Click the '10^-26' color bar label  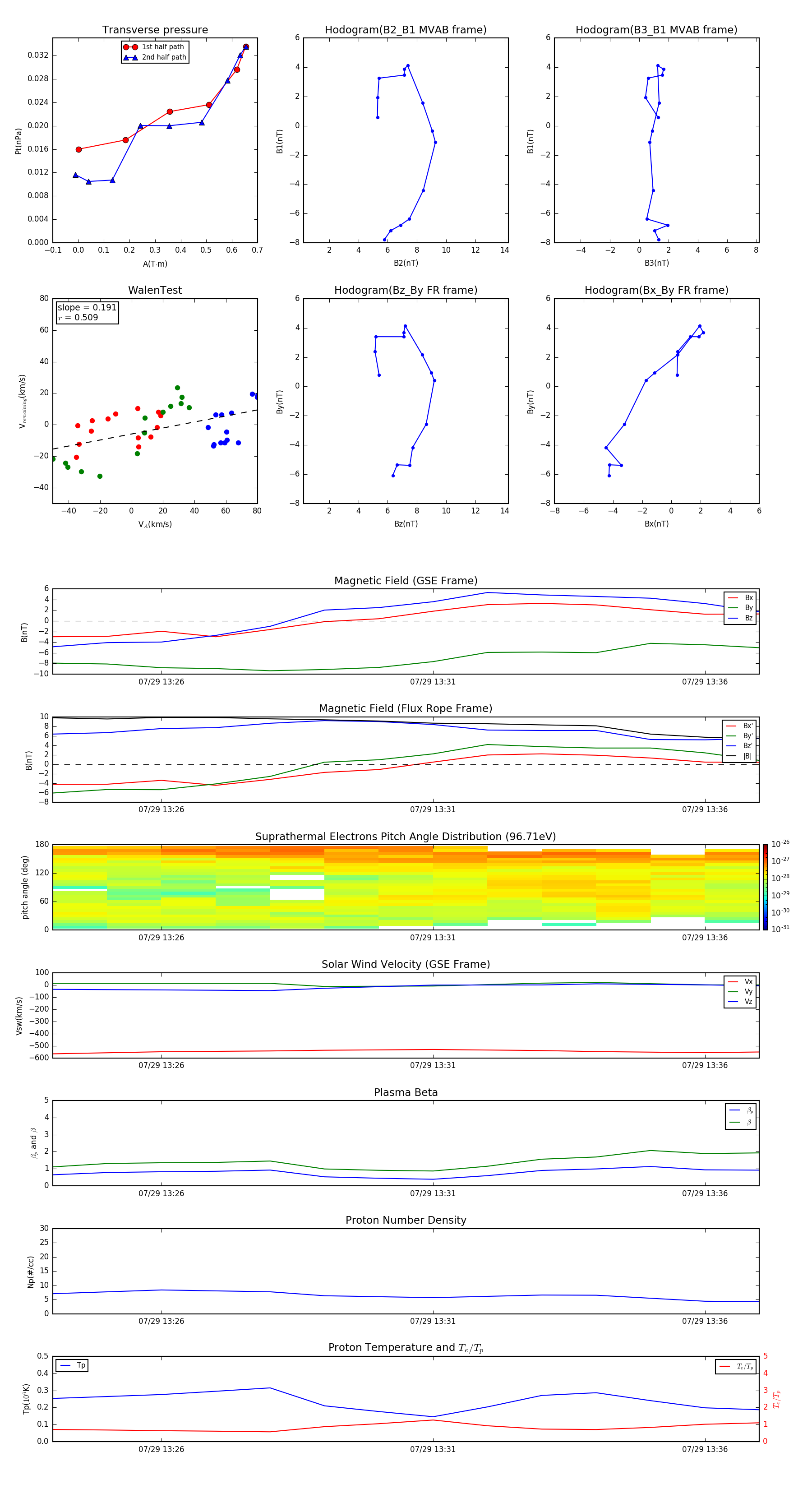click(x=780, y=843)
